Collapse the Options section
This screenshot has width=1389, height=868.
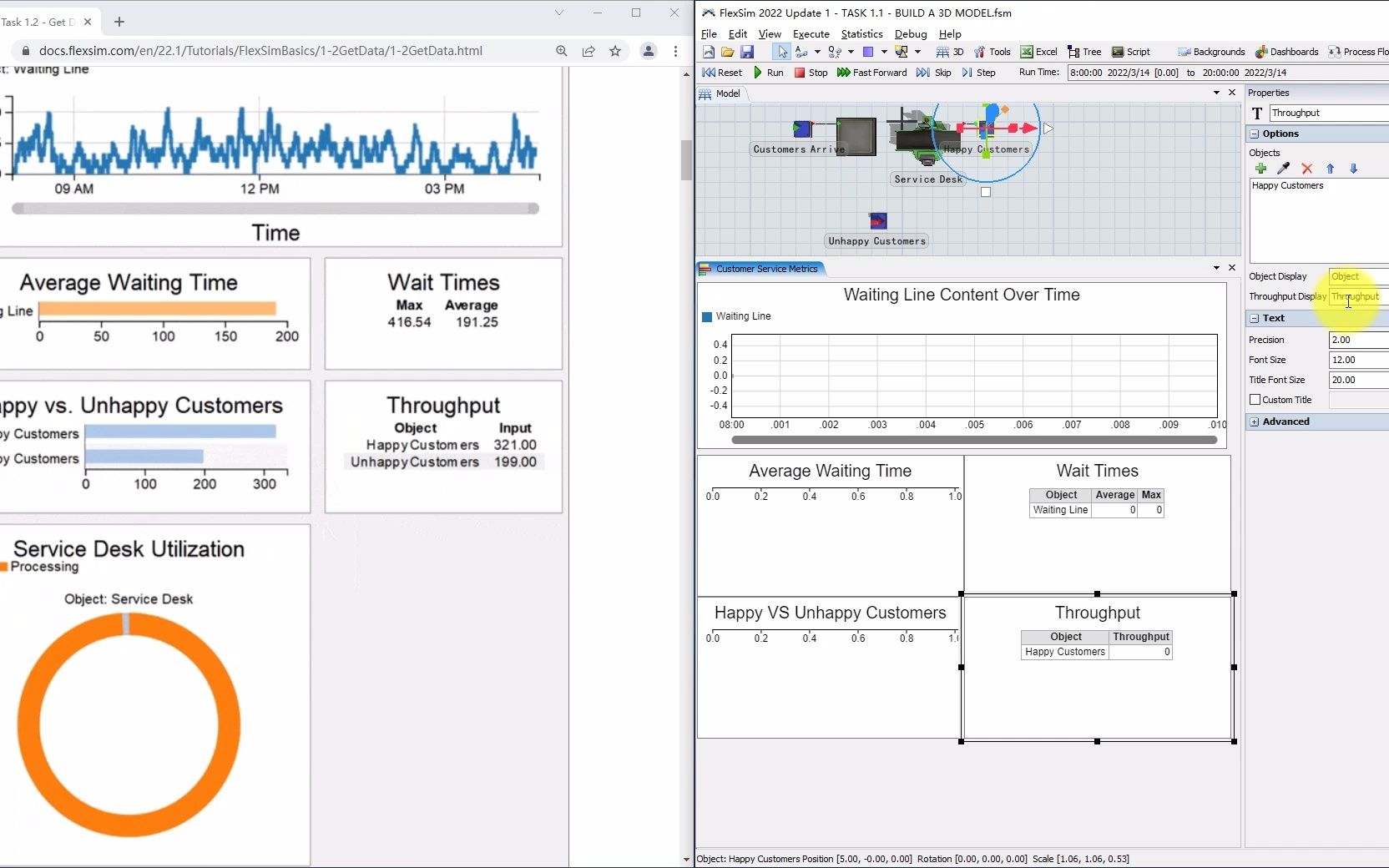coord(1255,134)
